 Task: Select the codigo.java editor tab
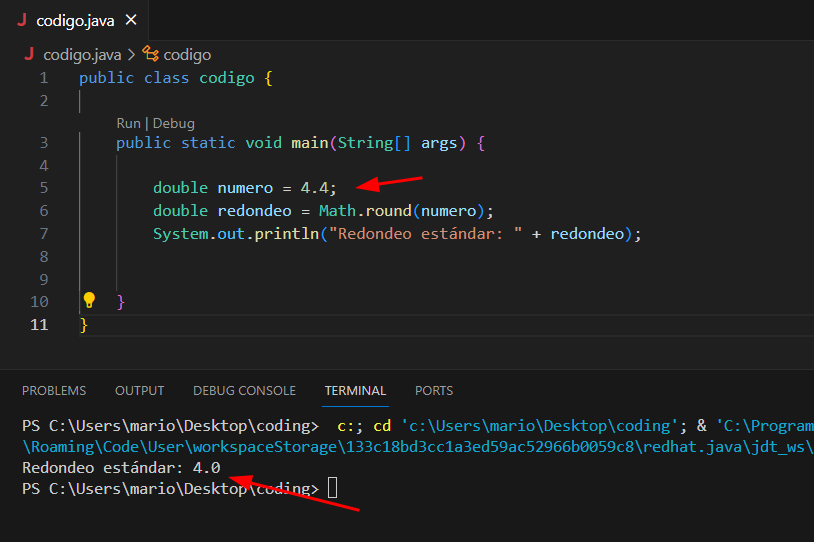click(x=75, y=20)
